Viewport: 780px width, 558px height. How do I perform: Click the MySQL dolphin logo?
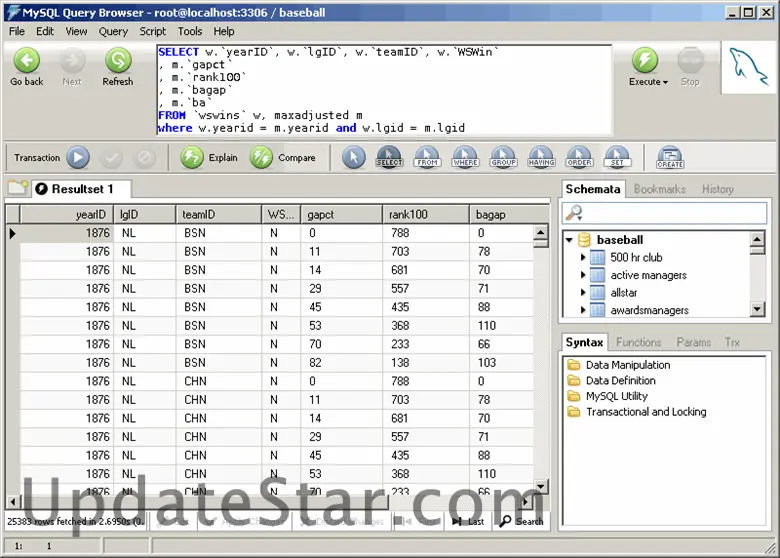click(748, 67)
